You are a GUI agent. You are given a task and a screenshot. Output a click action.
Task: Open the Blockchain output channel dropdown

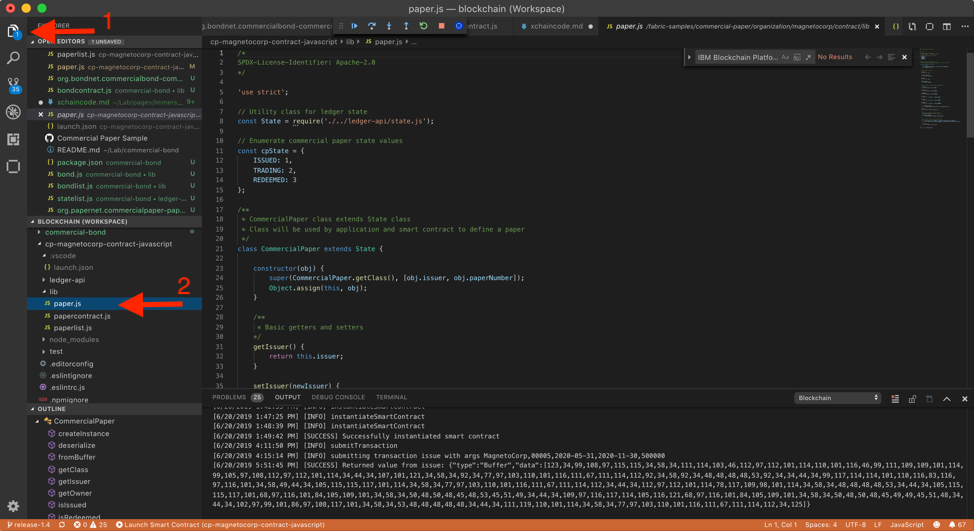pos(837,398)
